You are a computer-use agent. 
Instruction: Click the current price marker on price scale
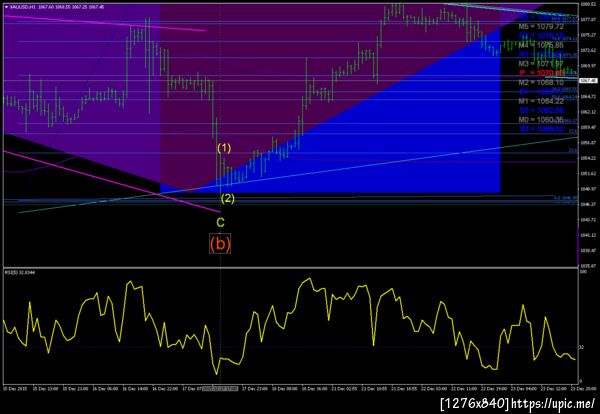[x=589, y=80]
